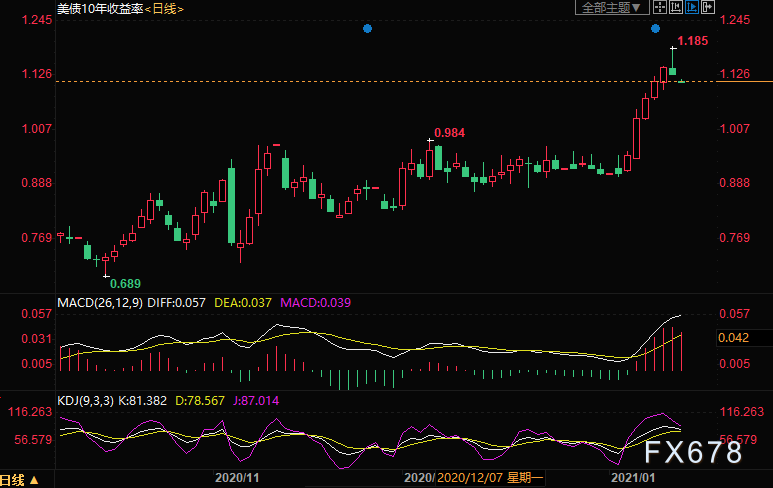
Task: Click the blue event dot near 2020/12
Action: coord(367,29)
